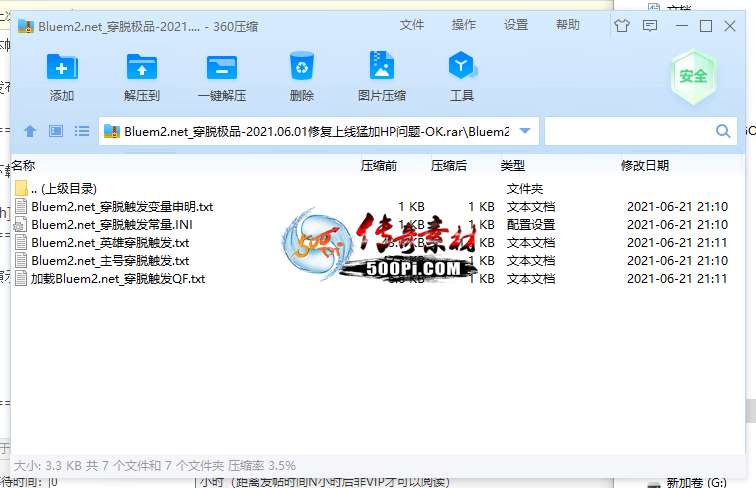Open the 文件 (File) menu
The height and width of the screenshot is (488, 756).
(412, 25)
